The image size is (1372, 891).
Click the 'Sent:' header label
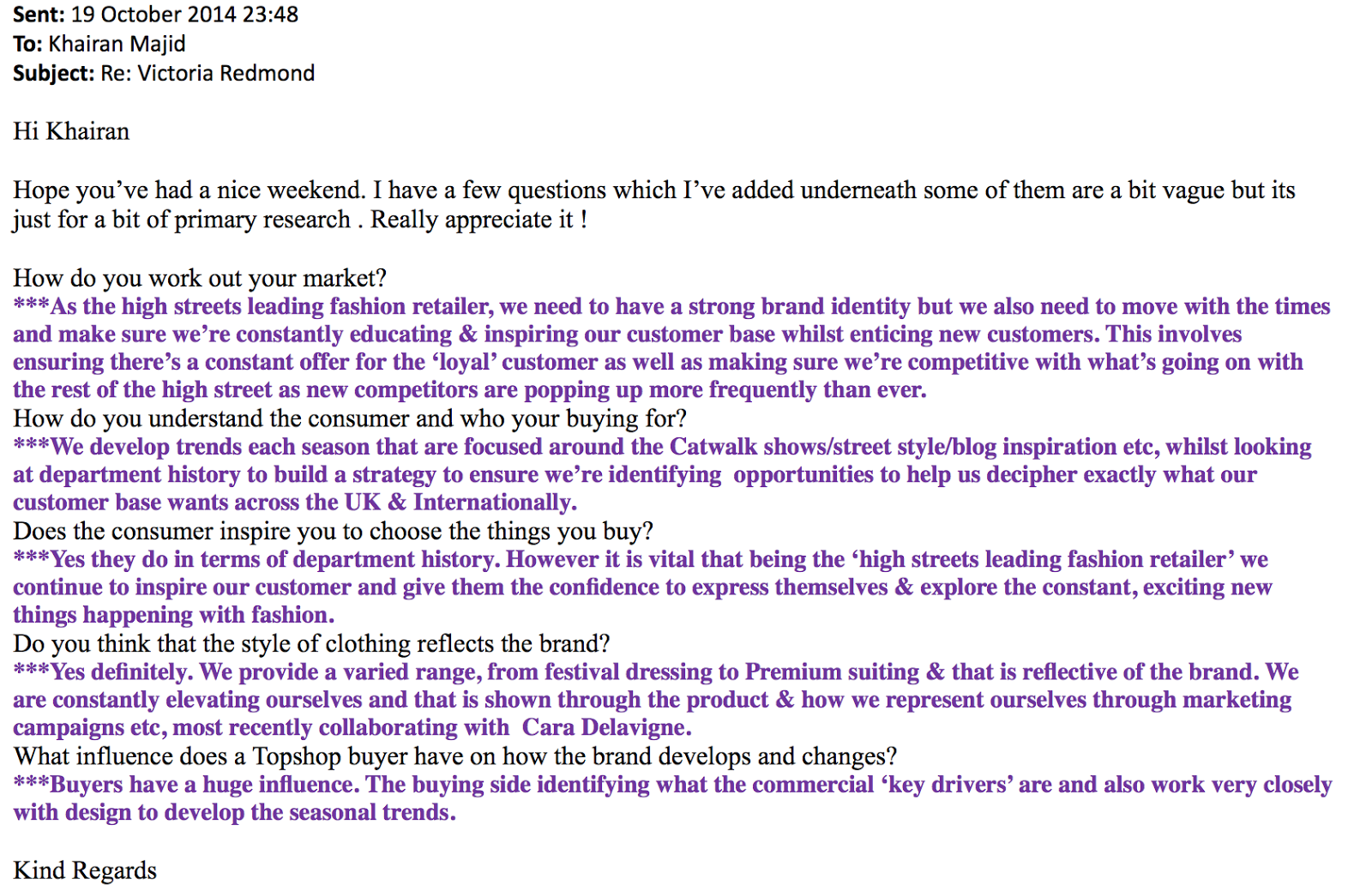tap(39, 15)
